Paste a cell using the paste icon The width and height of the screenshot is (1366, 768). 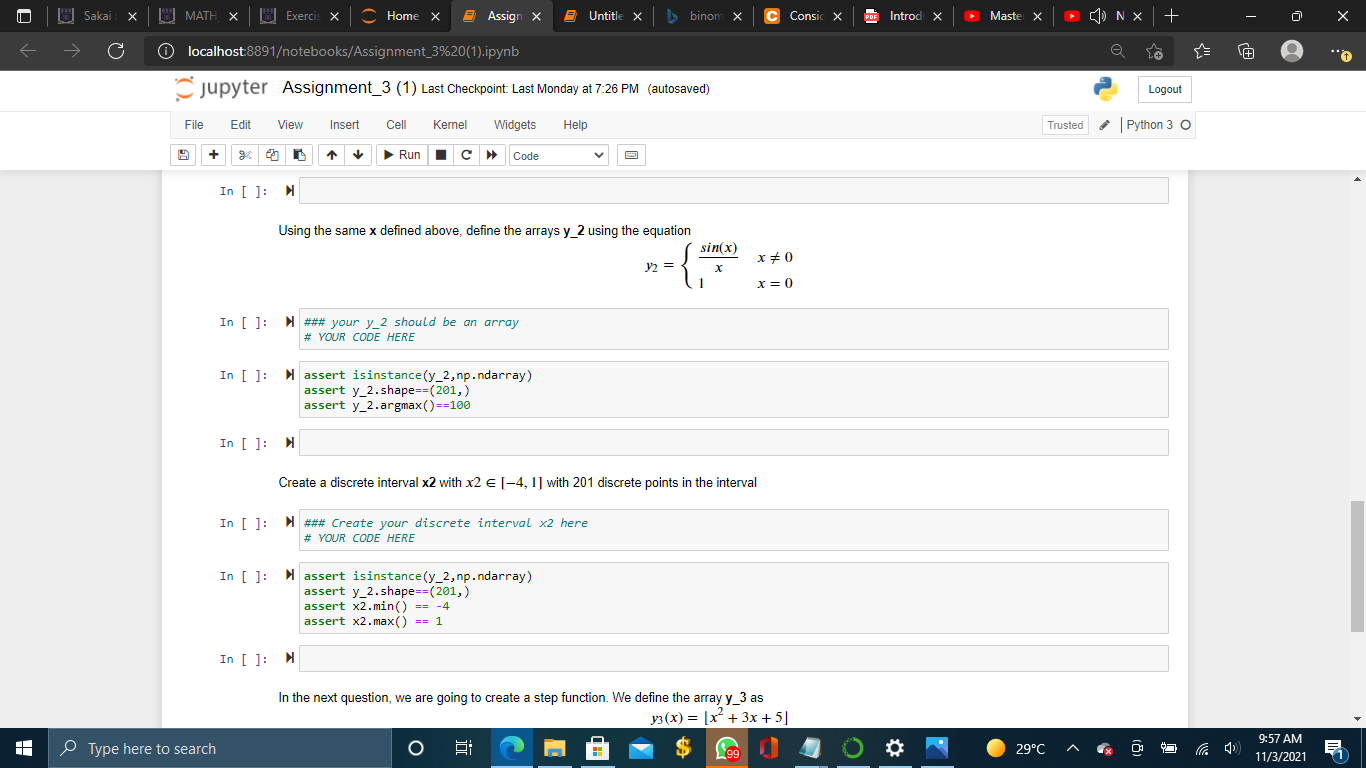click(x=299, y=155)
